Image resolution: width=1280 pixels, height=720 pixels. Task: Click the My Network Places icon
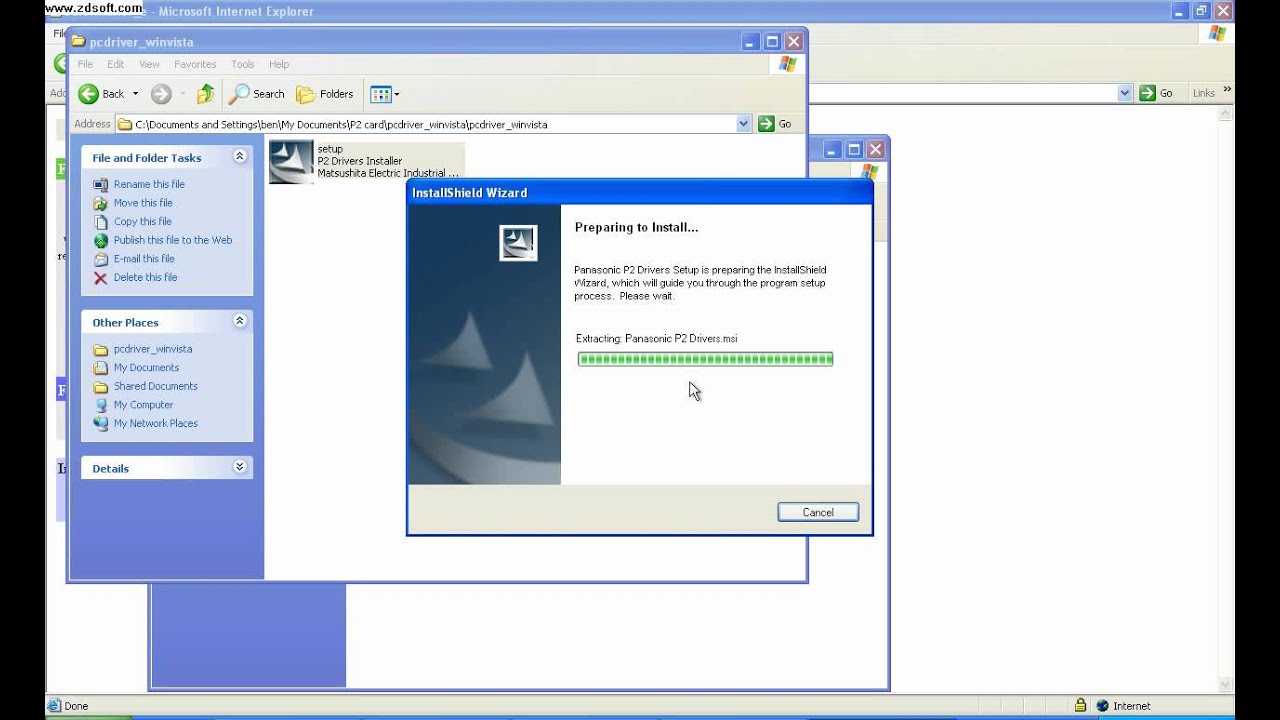[x=100, y=424]
